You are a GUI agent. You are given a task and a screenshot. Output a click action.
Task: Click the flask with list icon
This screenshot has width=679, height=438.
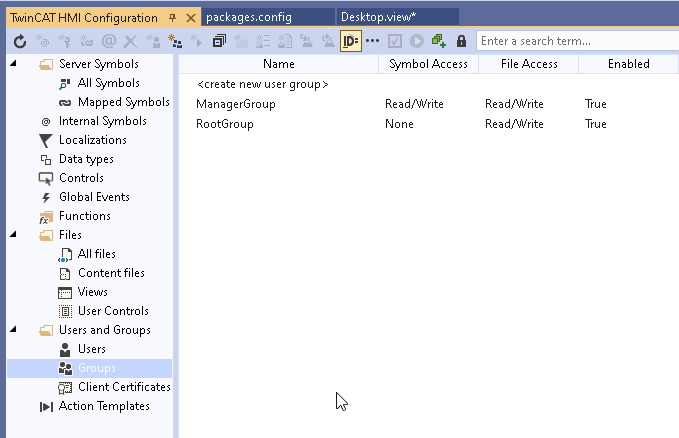pos(263,42)
